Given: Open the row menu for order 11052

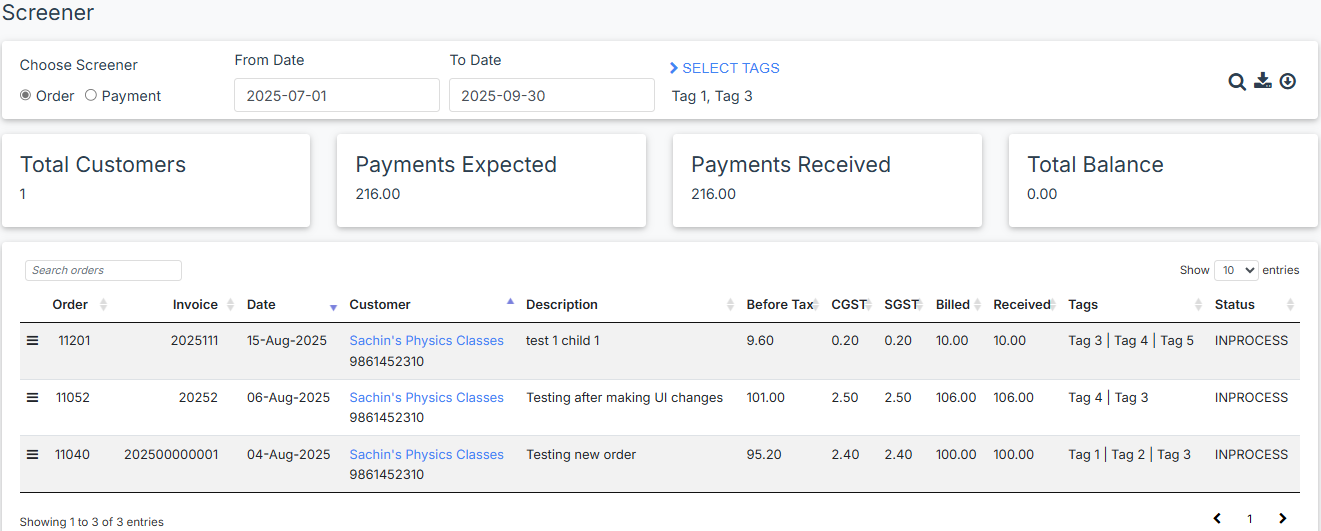Looking at the screenshot, I should [32, 398].
